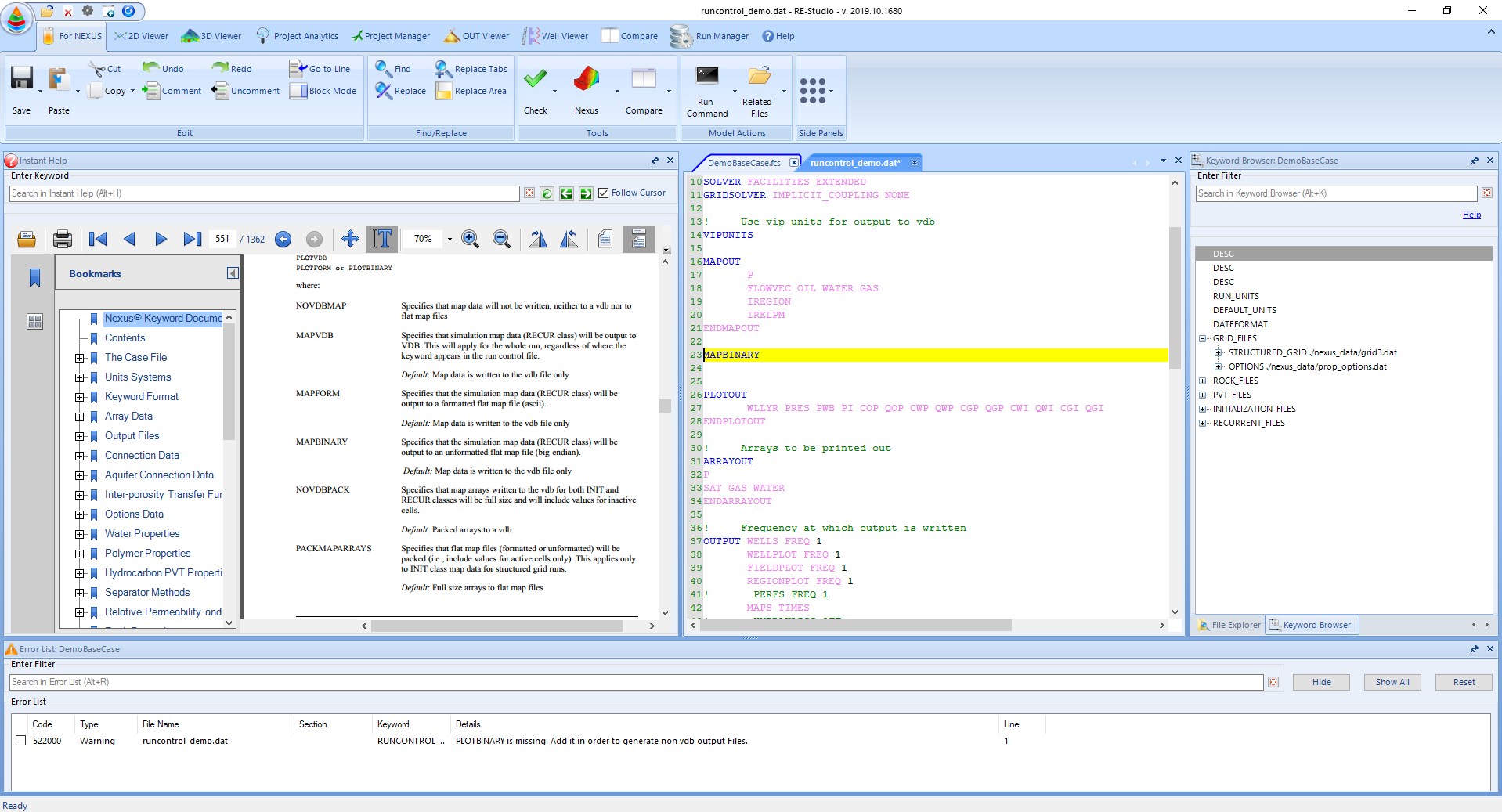Click Reset button in Error List
Viewport: 1502px width, 812px height.
pos(1464,682)
